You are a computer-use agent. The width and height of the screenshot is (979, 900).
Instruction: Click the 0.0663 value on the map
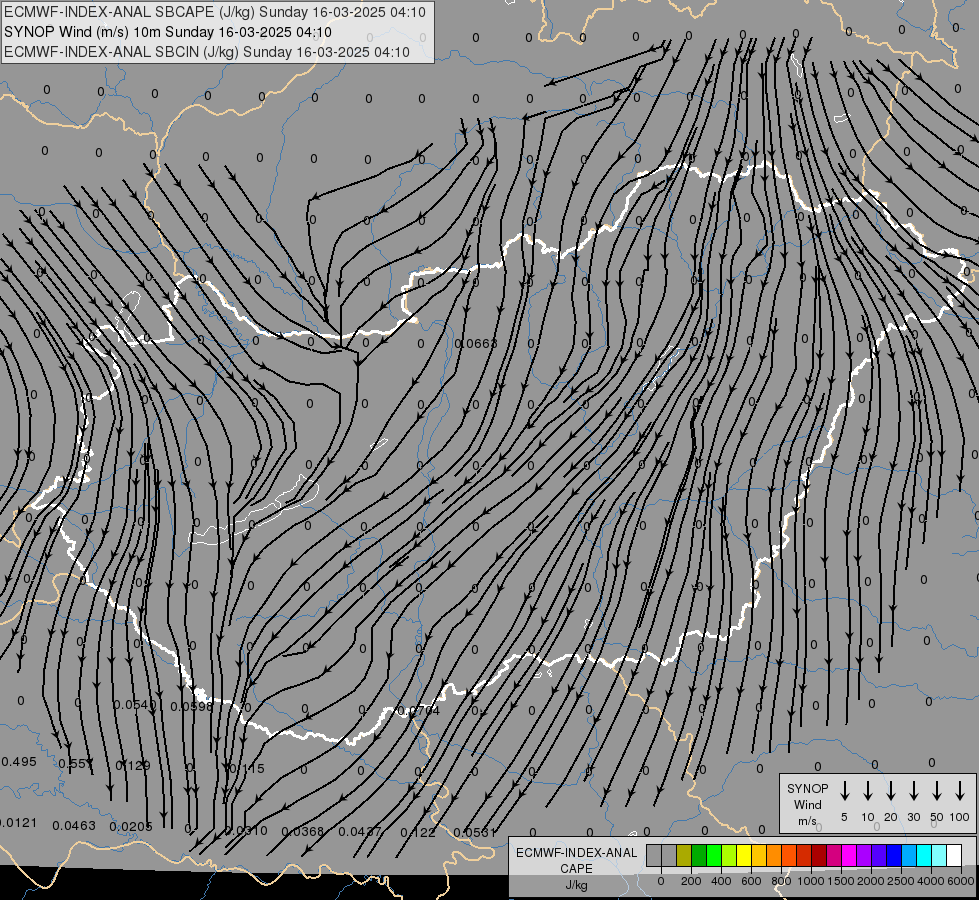476,344
